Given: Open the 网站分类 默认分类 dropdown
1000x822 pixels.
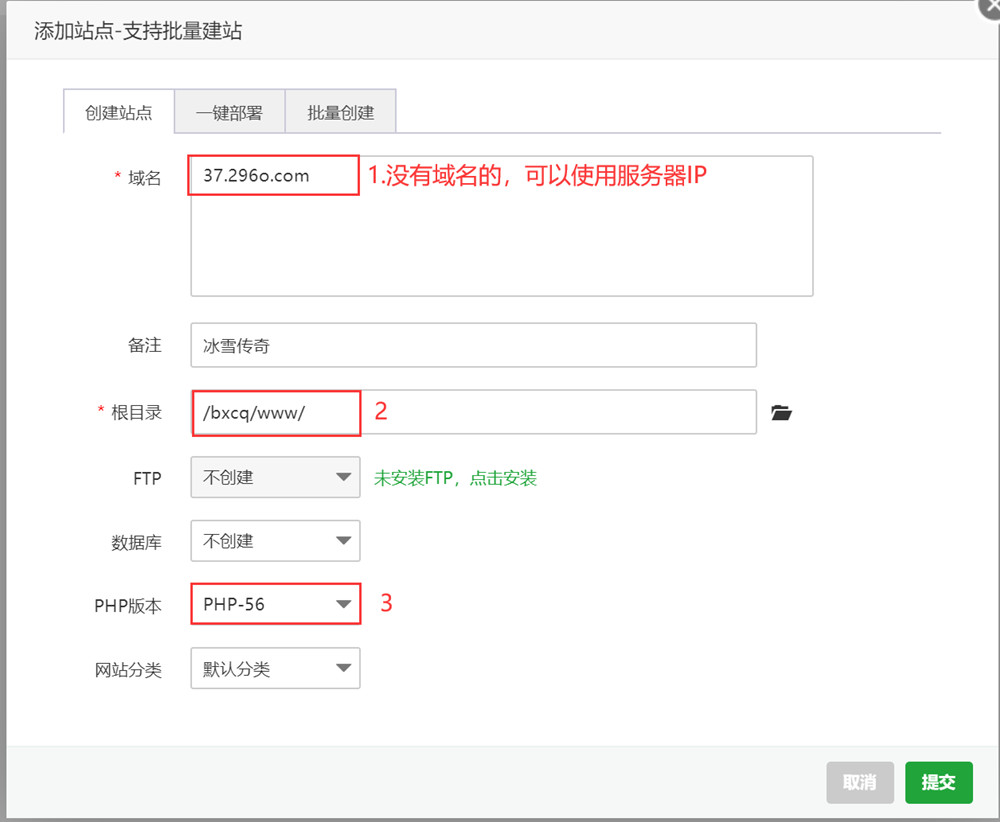Looking at the screenshot, I should click(x=275, y=669).
